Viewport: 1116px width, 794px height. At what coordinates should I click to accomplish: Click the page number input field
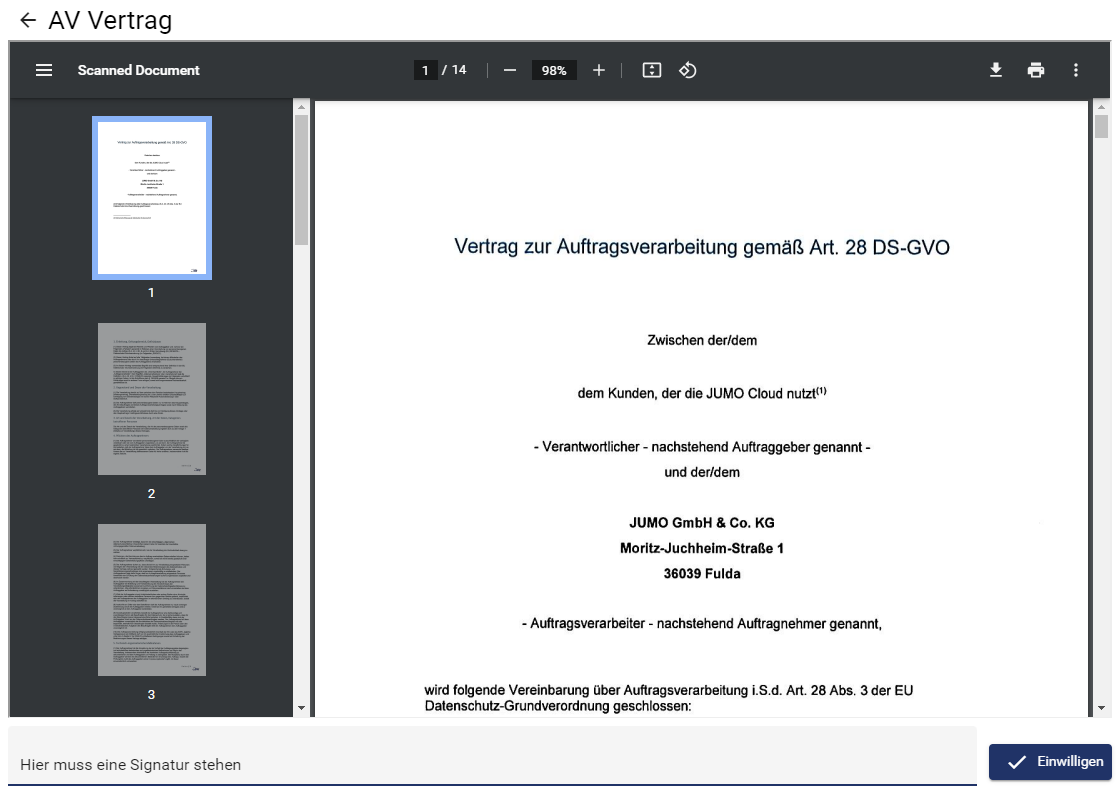[426, 70]
